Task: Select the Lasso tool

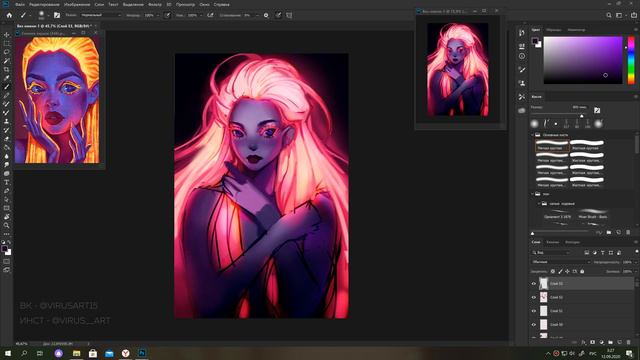Action: (x=7, y=52)
